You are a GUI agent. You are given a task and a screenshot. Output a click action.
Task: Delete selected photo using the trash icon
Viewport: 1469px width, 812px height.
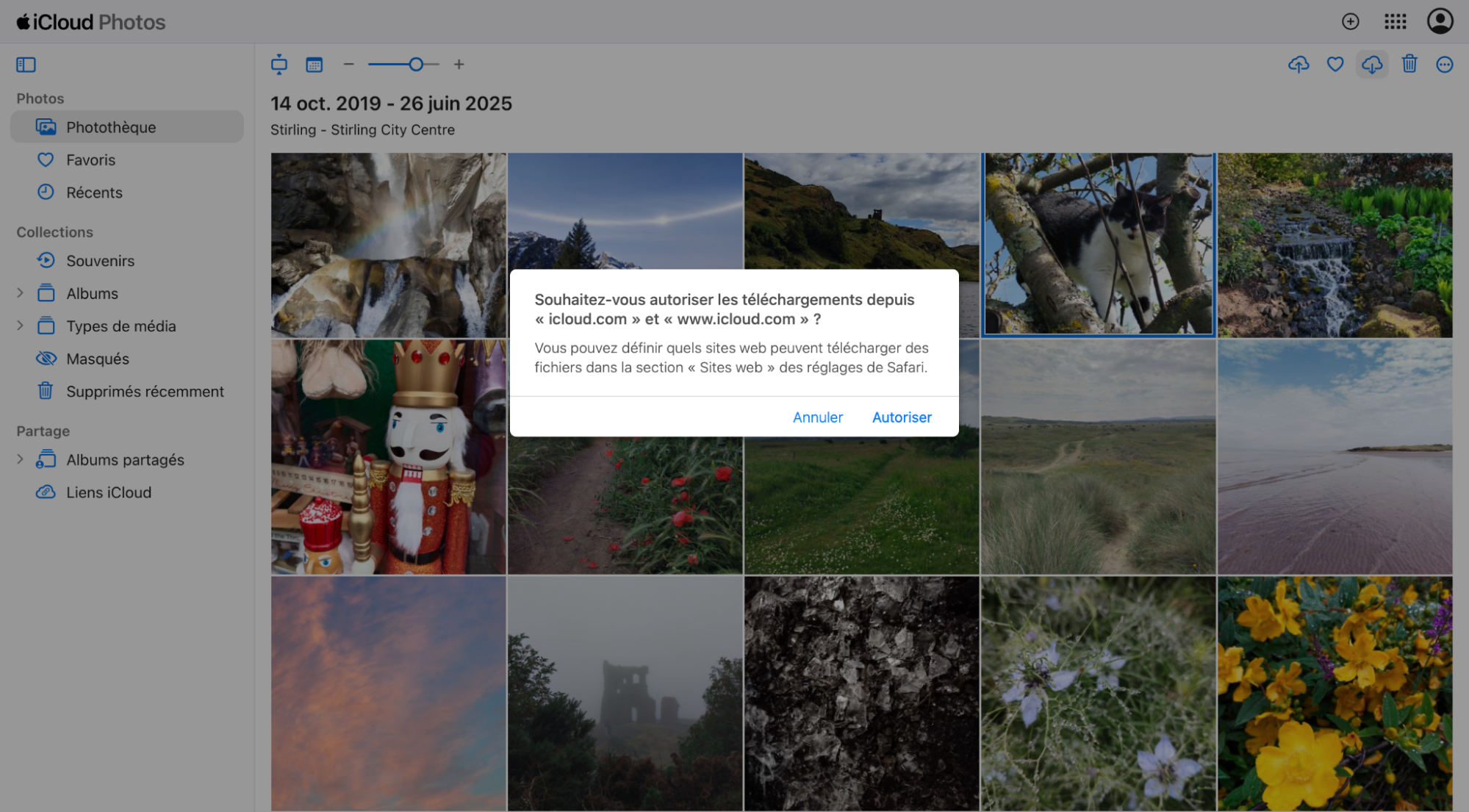point(1409,65)
